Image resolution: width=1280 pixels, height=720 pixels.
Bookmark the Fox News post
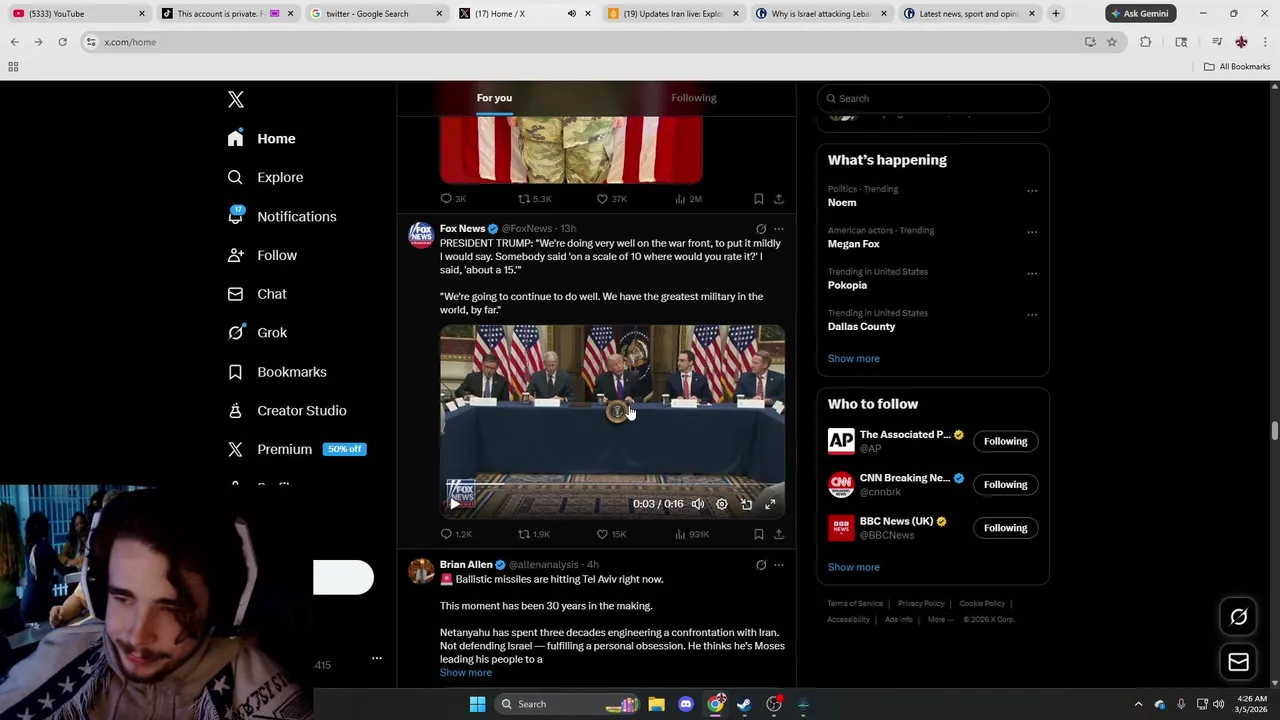pyautogui.click(x=758, y=534)
